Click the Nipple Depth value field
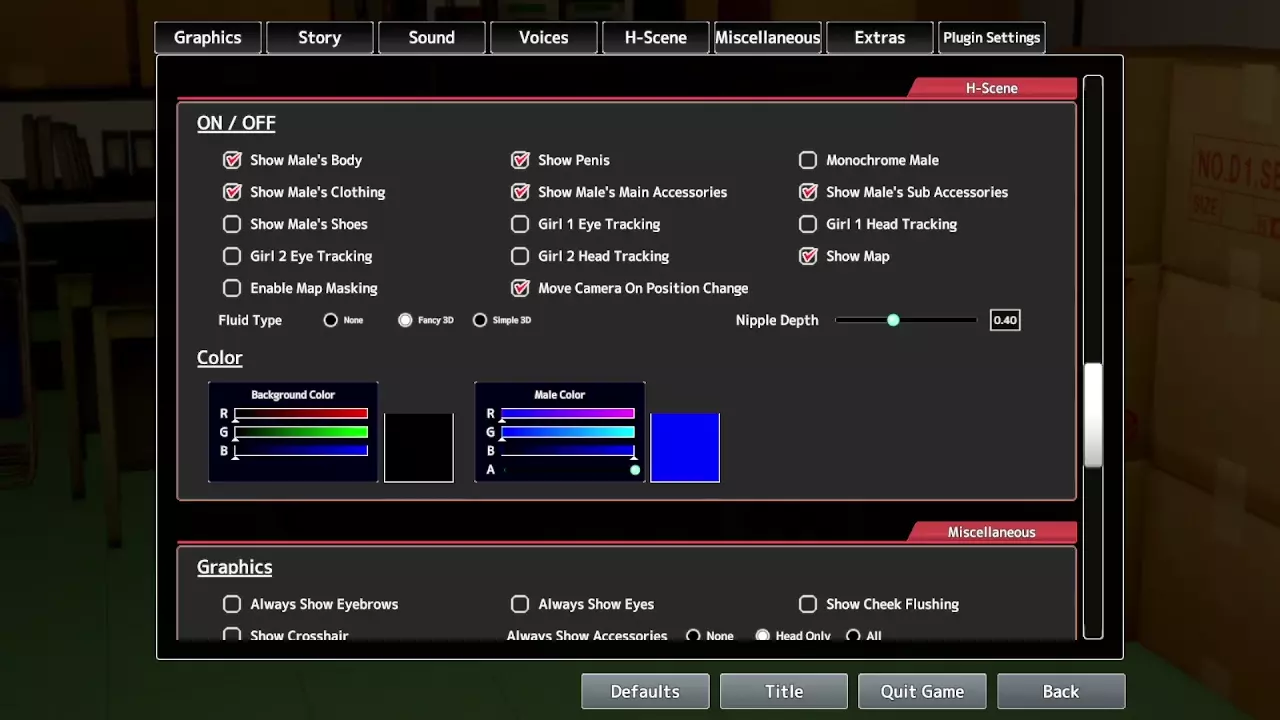This screenshot has width=1280, height=720. click(x=1004, y=320)
